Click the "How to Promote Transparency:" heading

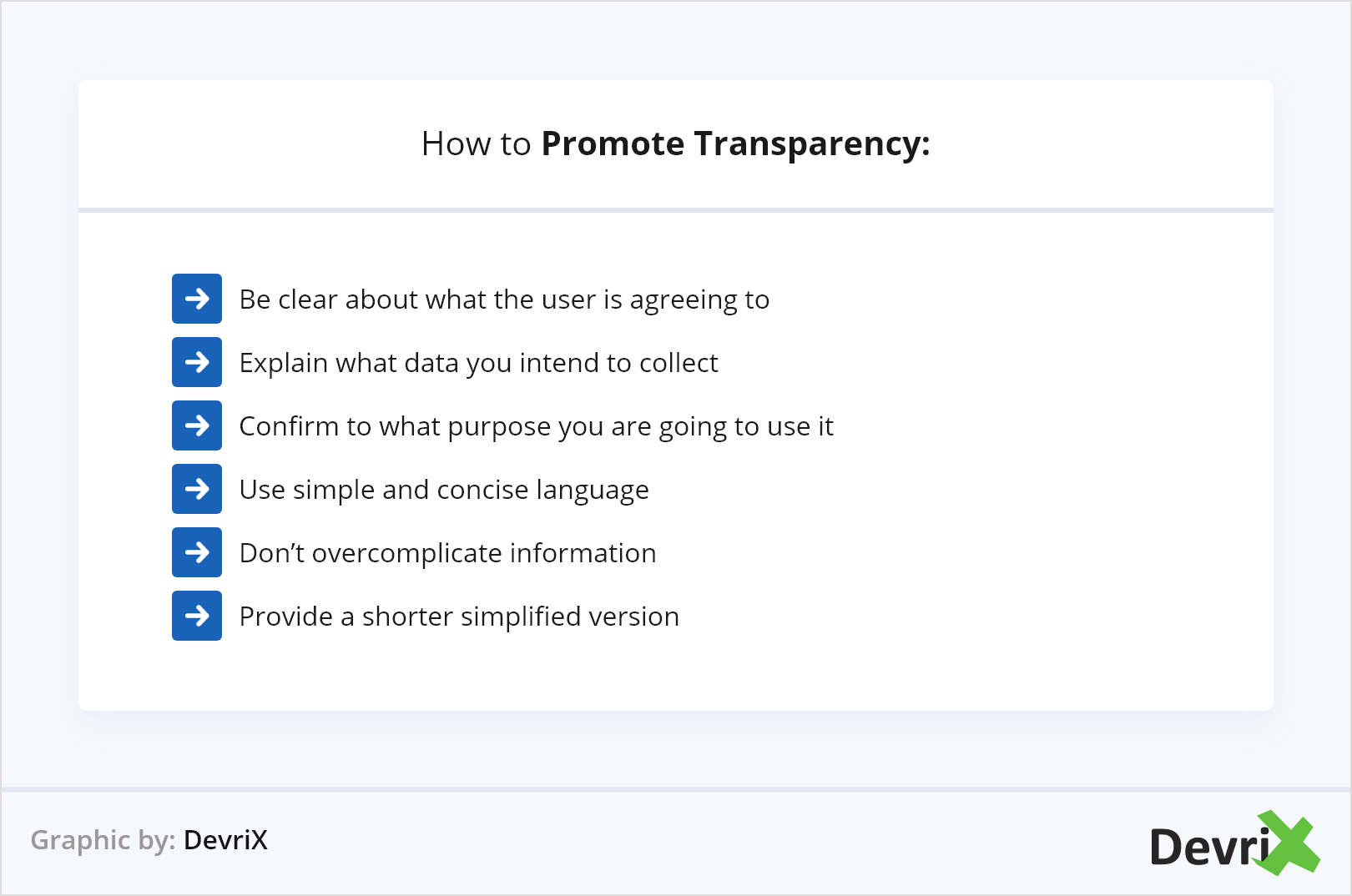675,143
